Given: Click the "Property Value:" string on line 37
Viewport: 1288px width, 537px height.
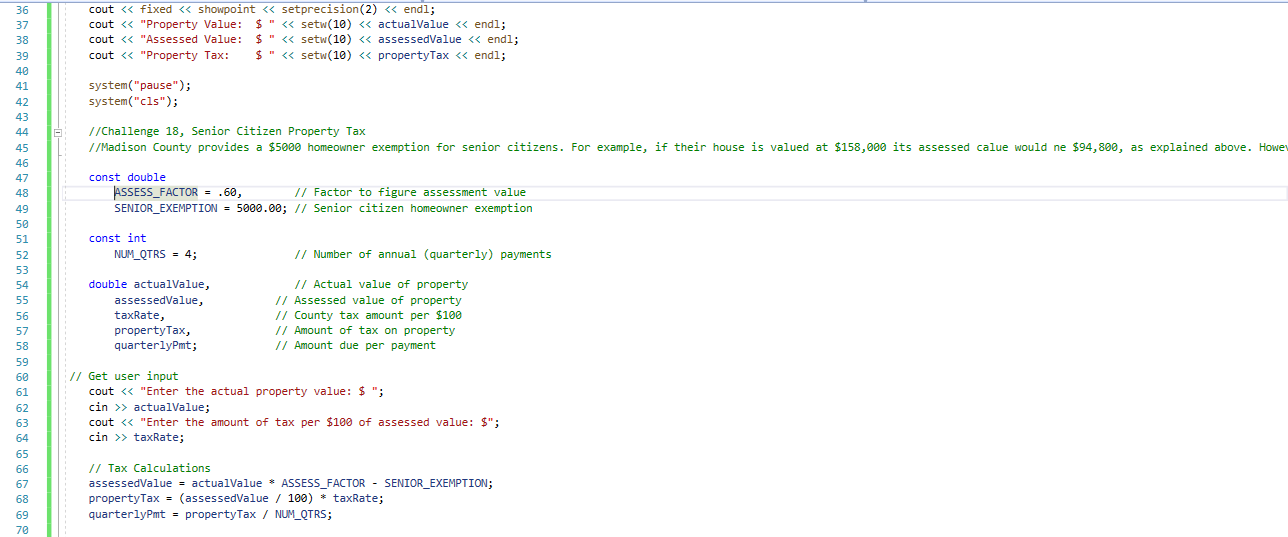Looking at the screenshot, I should click(208, 24).
